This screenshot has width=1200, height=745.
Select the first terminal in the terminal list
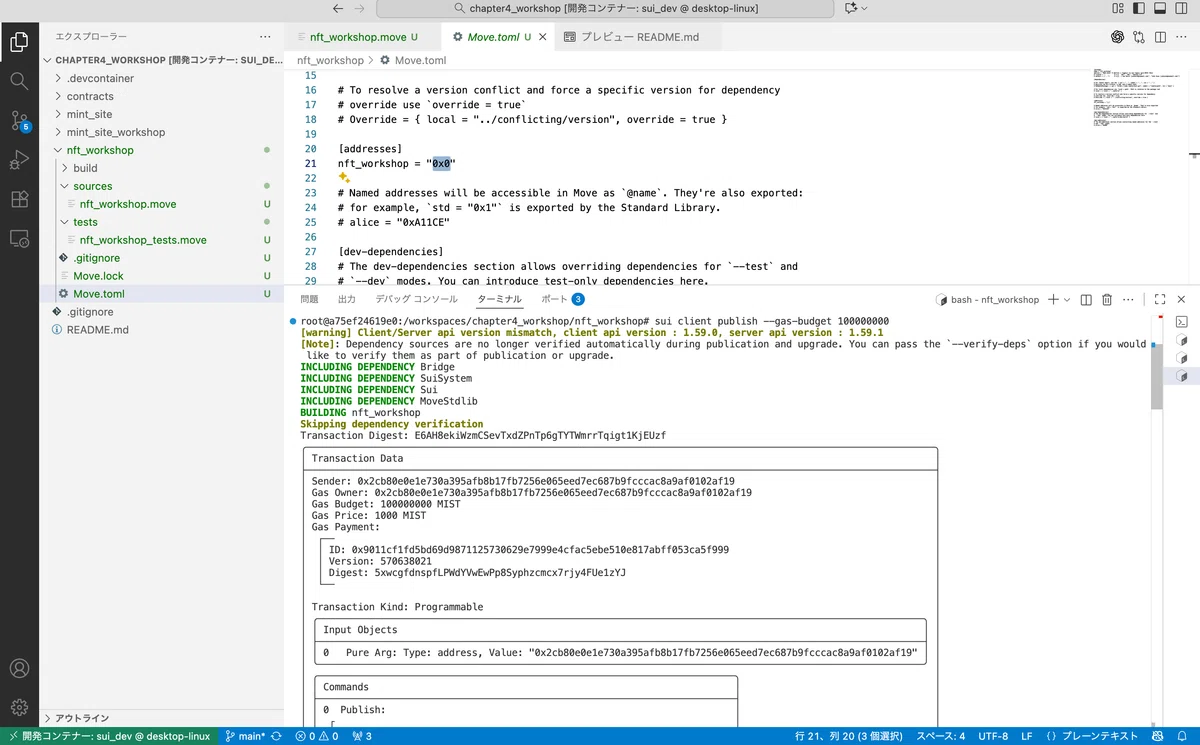coord(1181,322)
